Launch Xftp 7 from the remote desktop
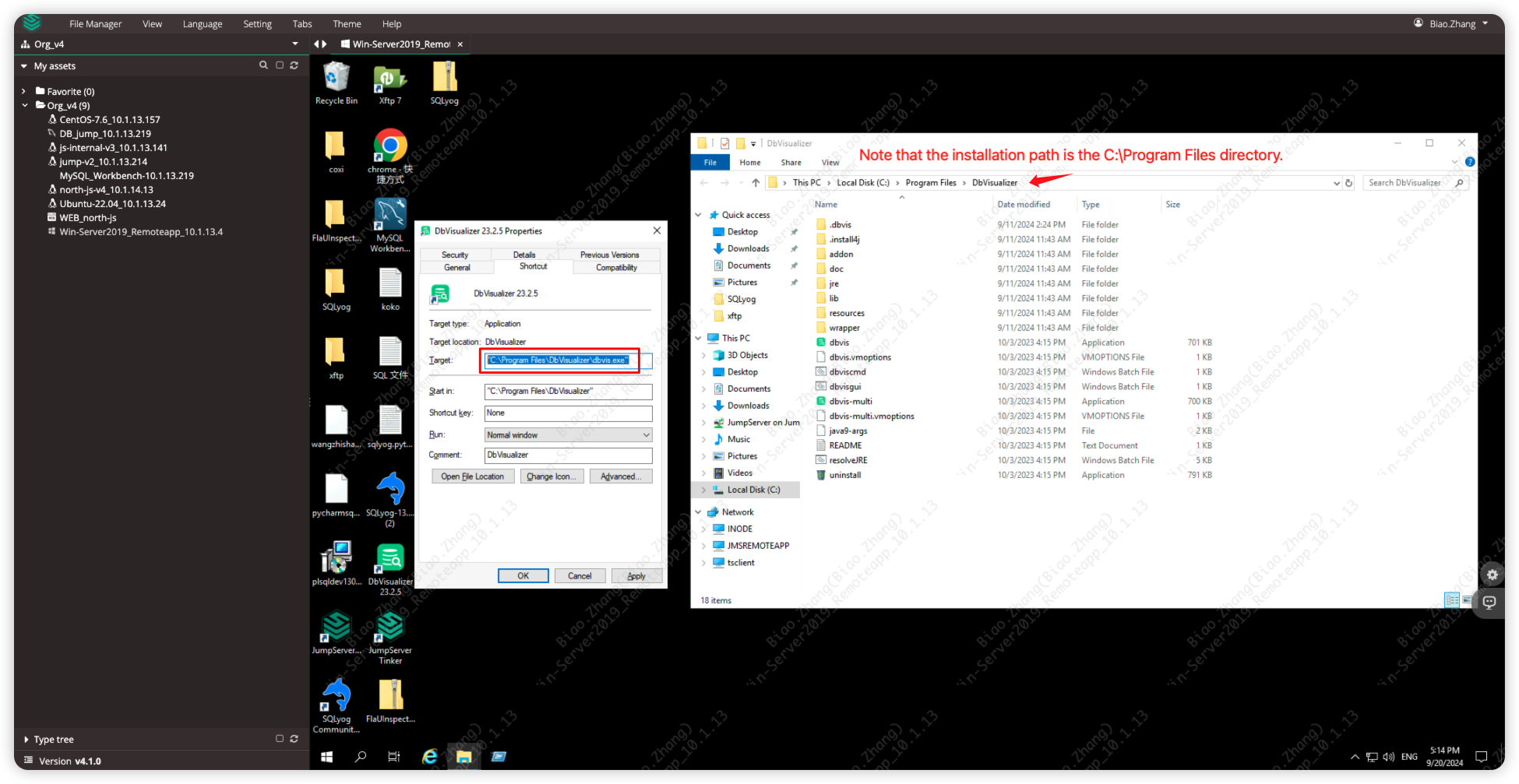The width and height of the screenshot is (1519, 784). point(390,83)
